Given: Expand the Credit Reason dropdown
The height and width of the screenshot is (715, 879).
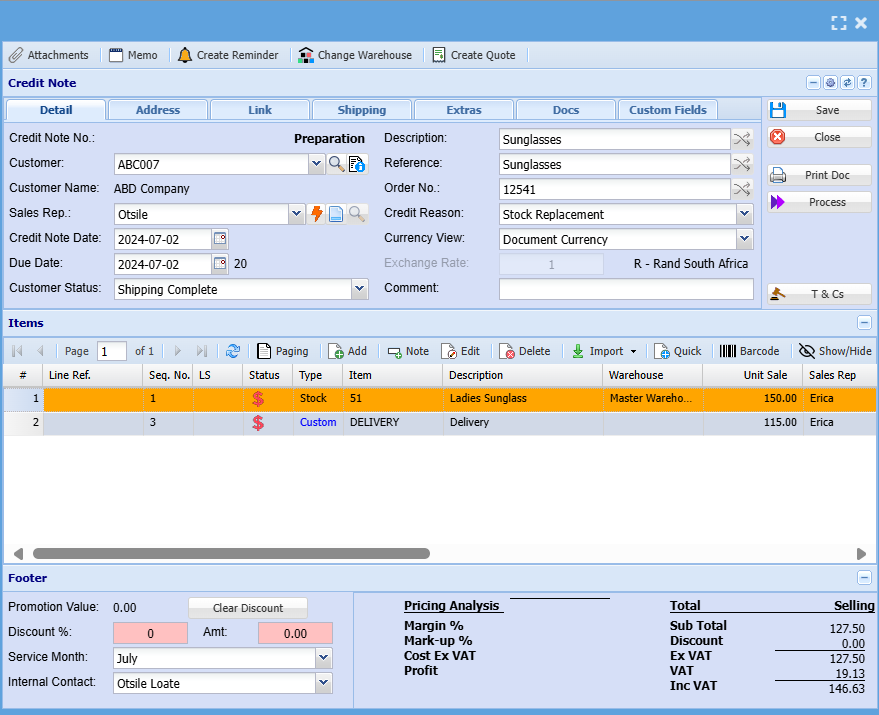Looking at the screenshot, I should [x=743, y=214].
